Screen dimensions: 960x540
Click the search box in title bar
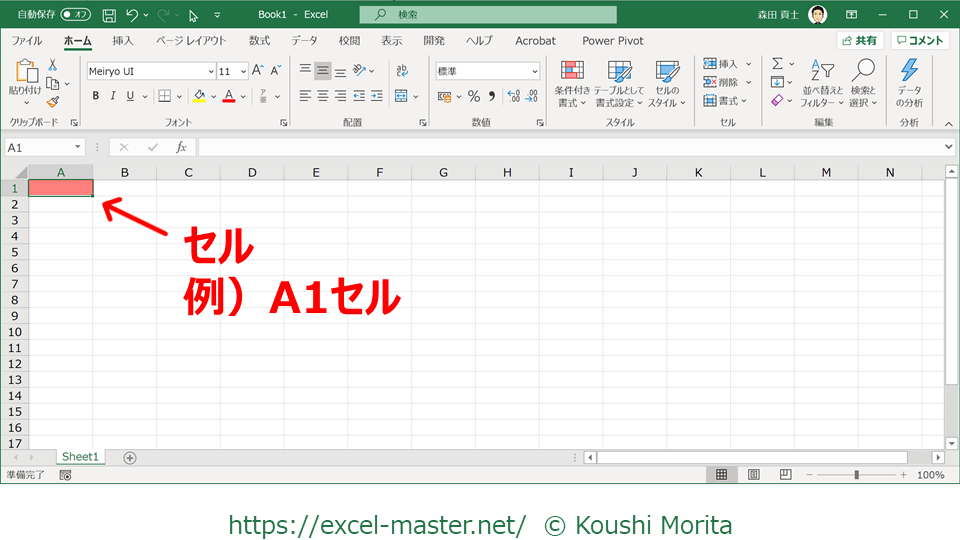tap(488, 15)
